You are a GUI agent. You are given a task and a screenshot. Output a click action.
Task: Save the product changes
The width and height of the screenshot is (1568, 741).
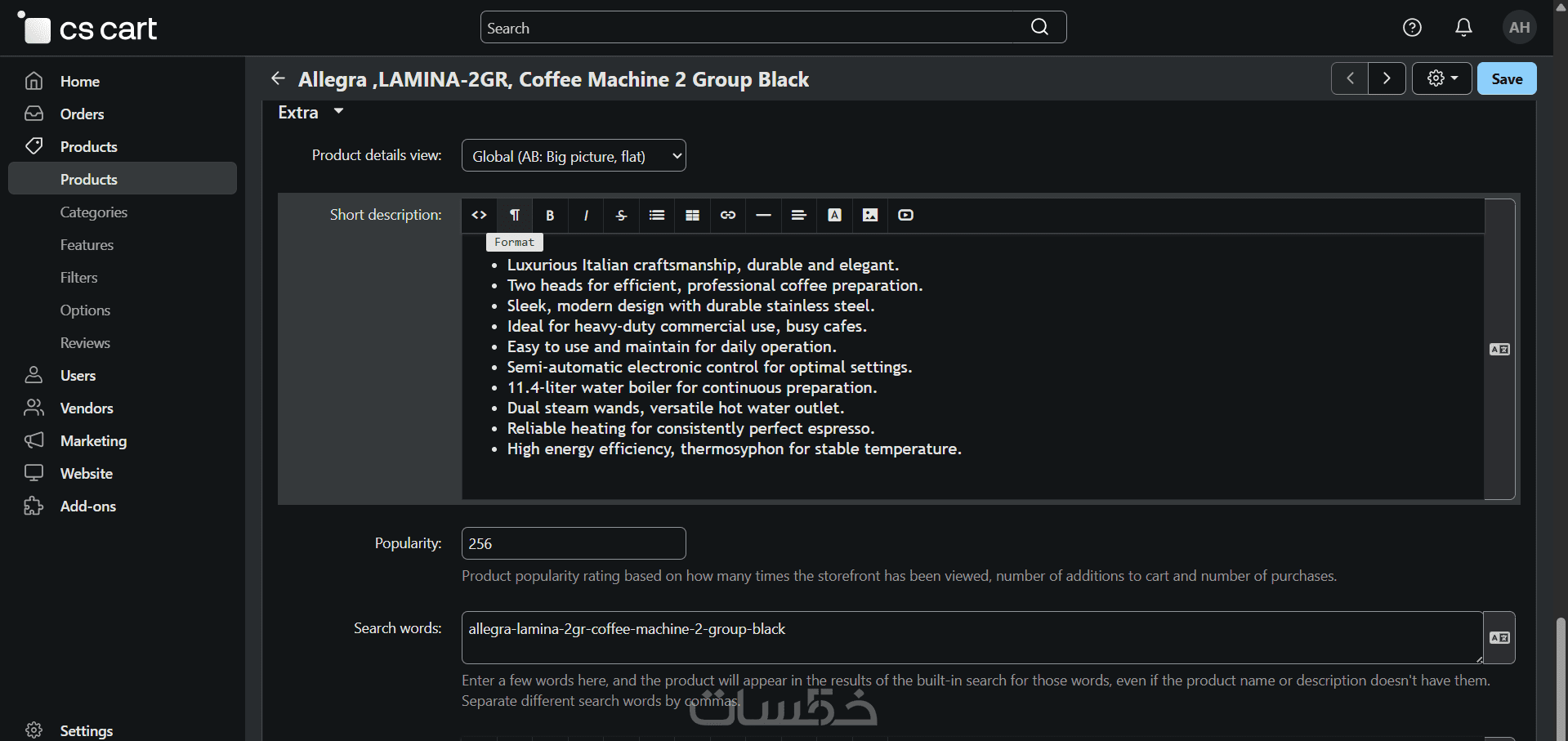tap(1507, 78)
